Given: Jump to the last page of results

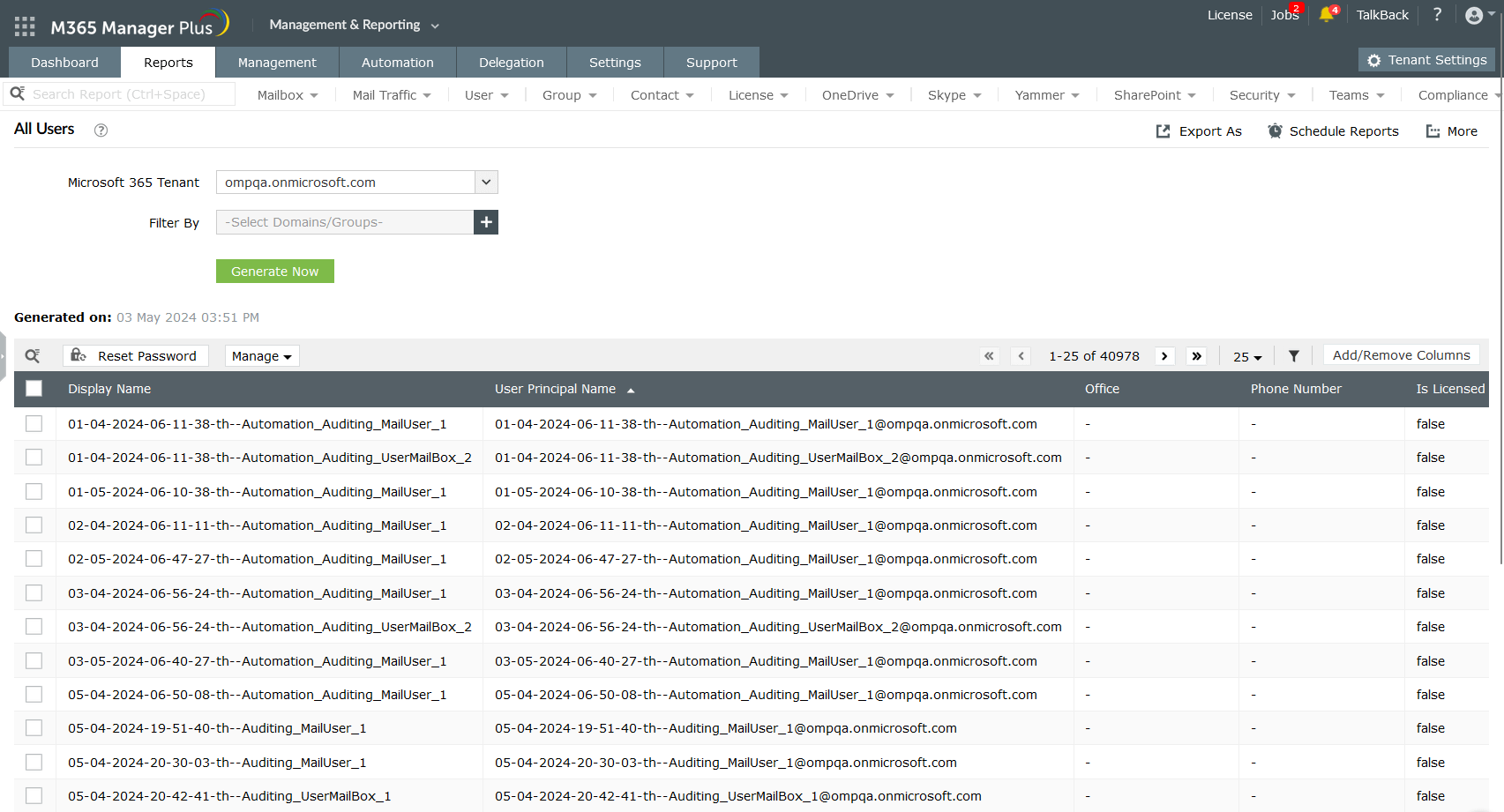Looking at the screenshot, I should tap(1197, 356).
